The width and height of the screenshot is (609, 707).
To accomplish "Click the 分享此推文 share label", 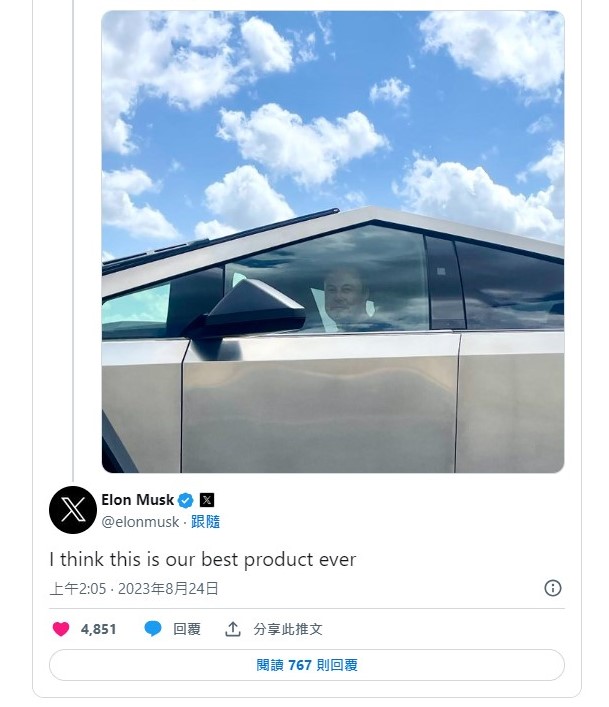I will click(288, 629).
